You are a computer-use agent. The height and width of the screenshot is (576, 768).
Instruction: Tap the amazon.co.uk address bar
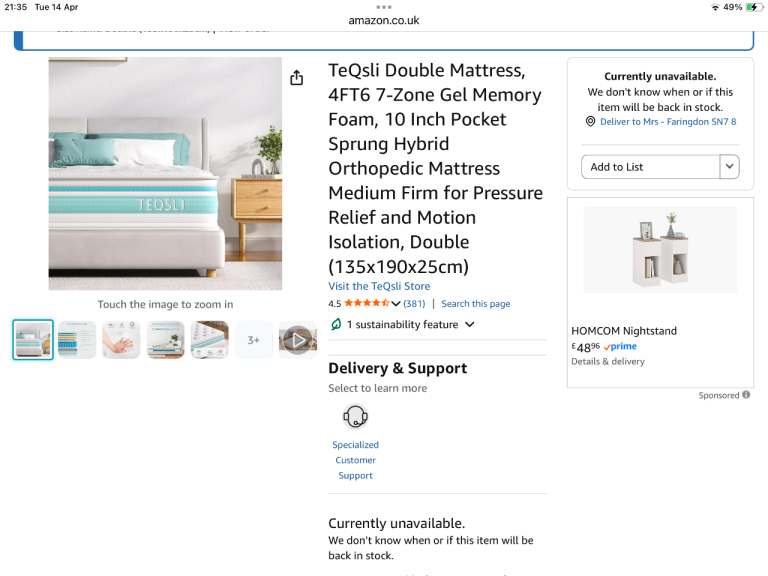(x=384, y=20)
